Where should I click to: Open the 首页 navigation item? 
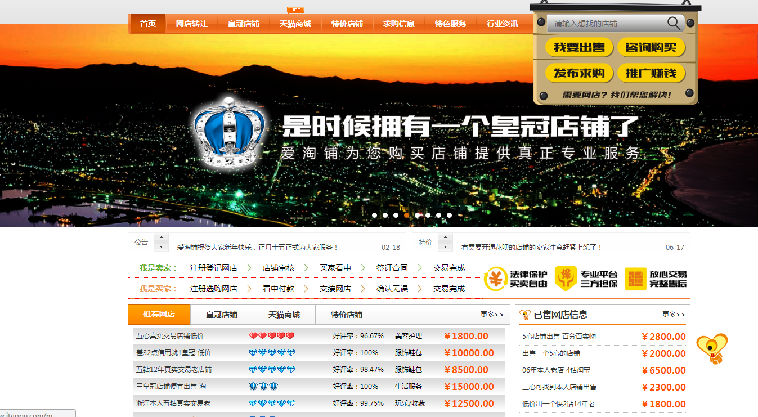(147, 23)
